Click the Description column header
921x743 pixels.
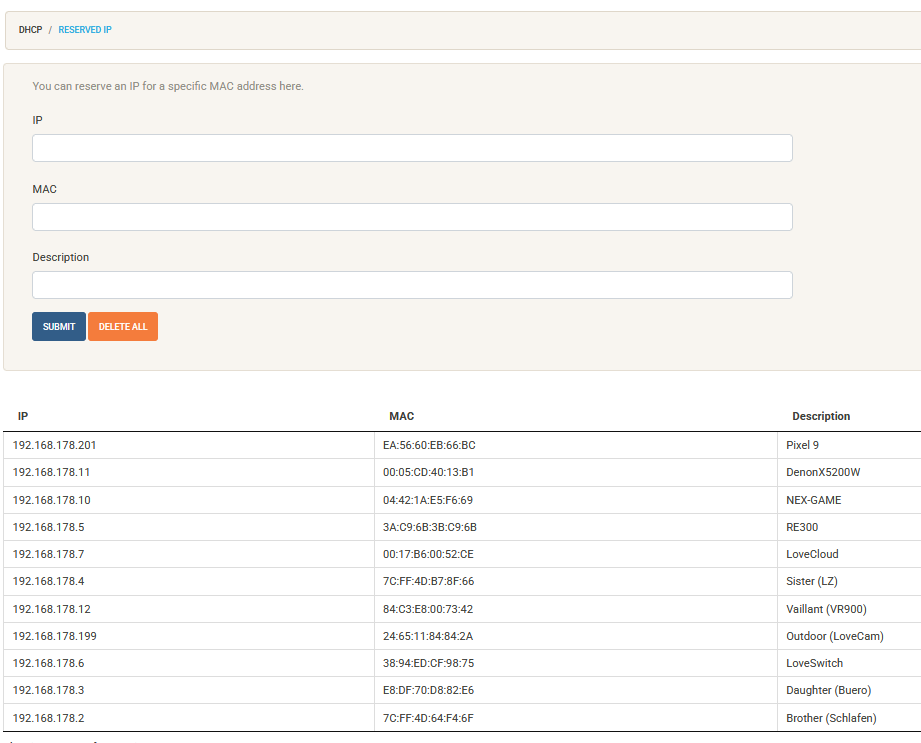tap(821, 416)
